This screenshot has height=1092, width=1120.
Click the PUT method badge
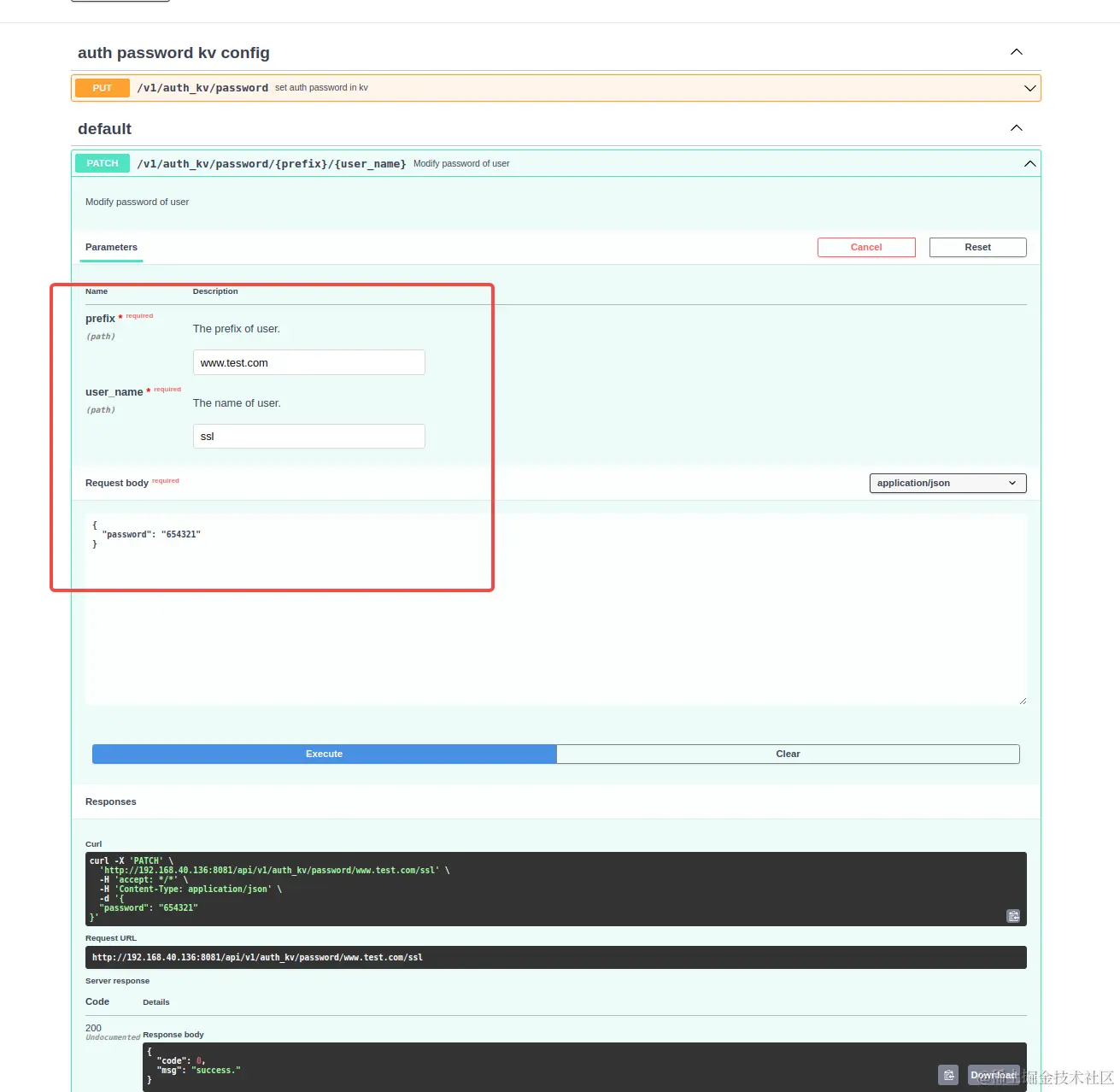pyautogui.click(x=101, y=87)
